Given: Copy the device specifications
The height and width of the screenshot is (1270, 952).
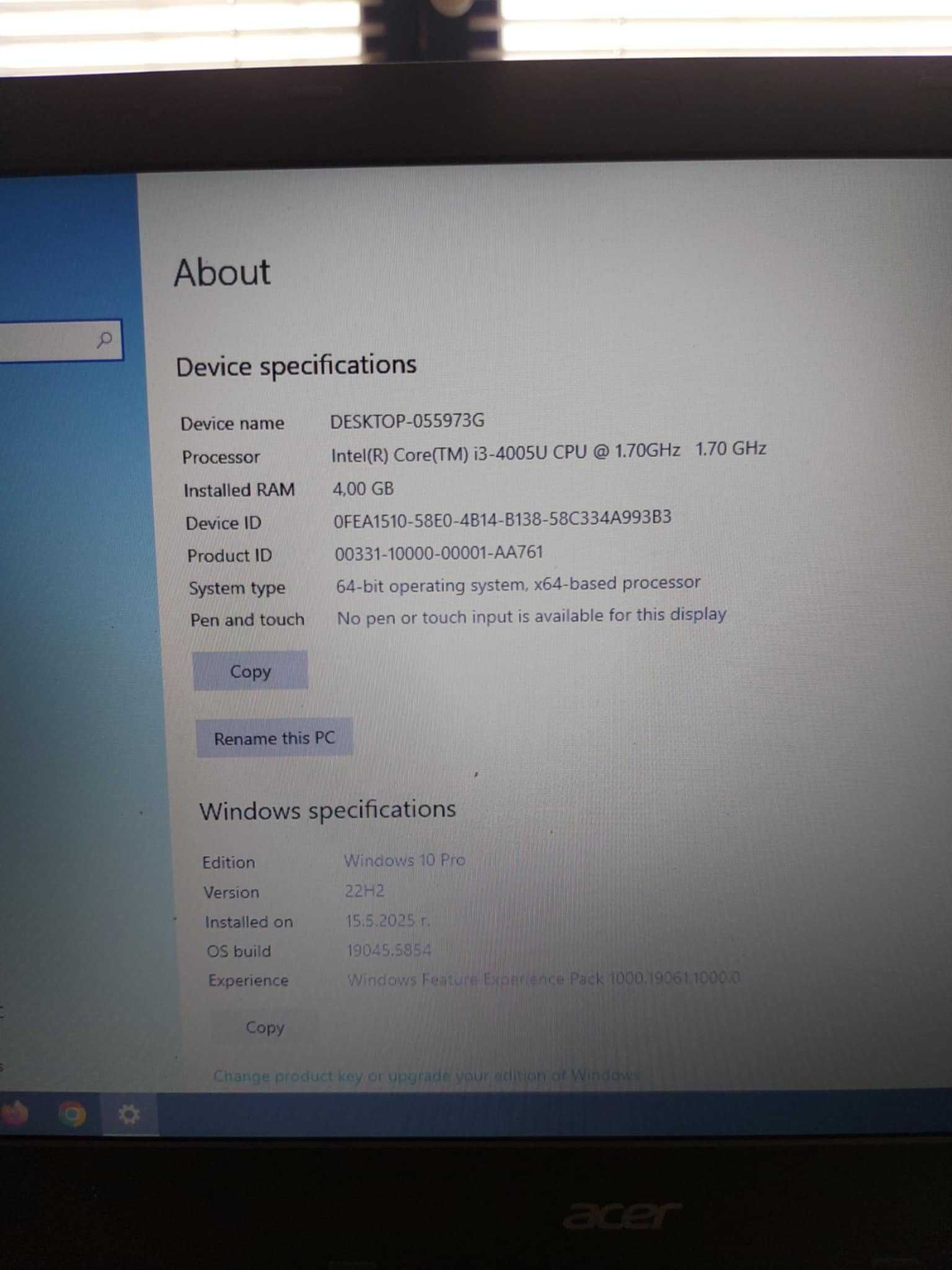Looking at the screenshot, I should pyautogui.click(x=250, y=670).
